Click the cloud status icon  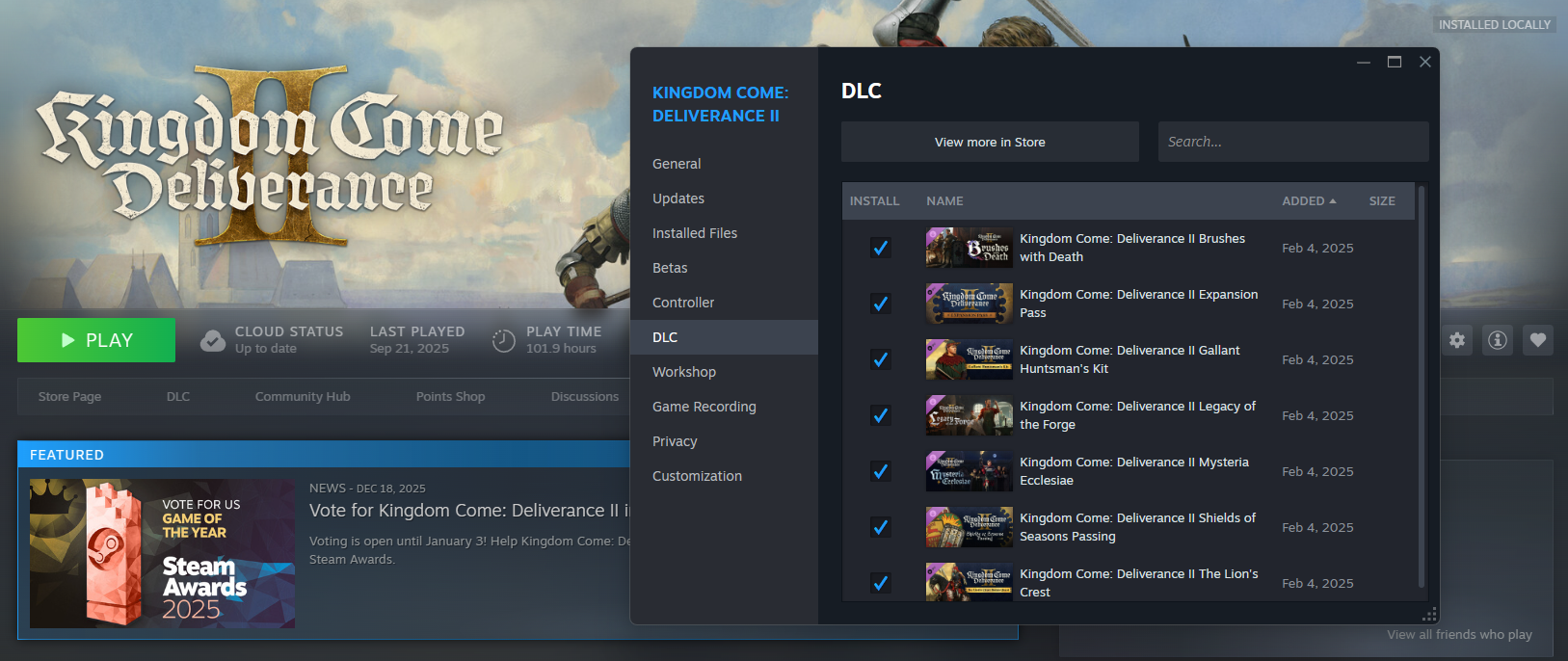click(213, 340)
